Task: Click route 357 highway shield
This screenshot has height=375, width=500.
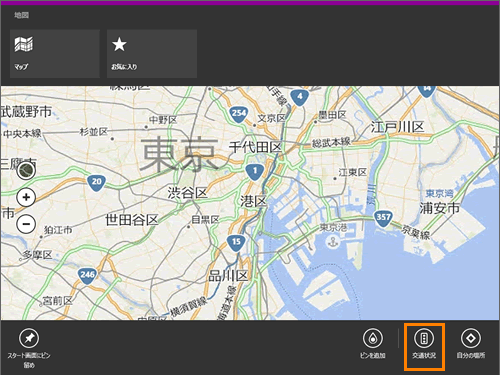Action: tap(383, 218)
